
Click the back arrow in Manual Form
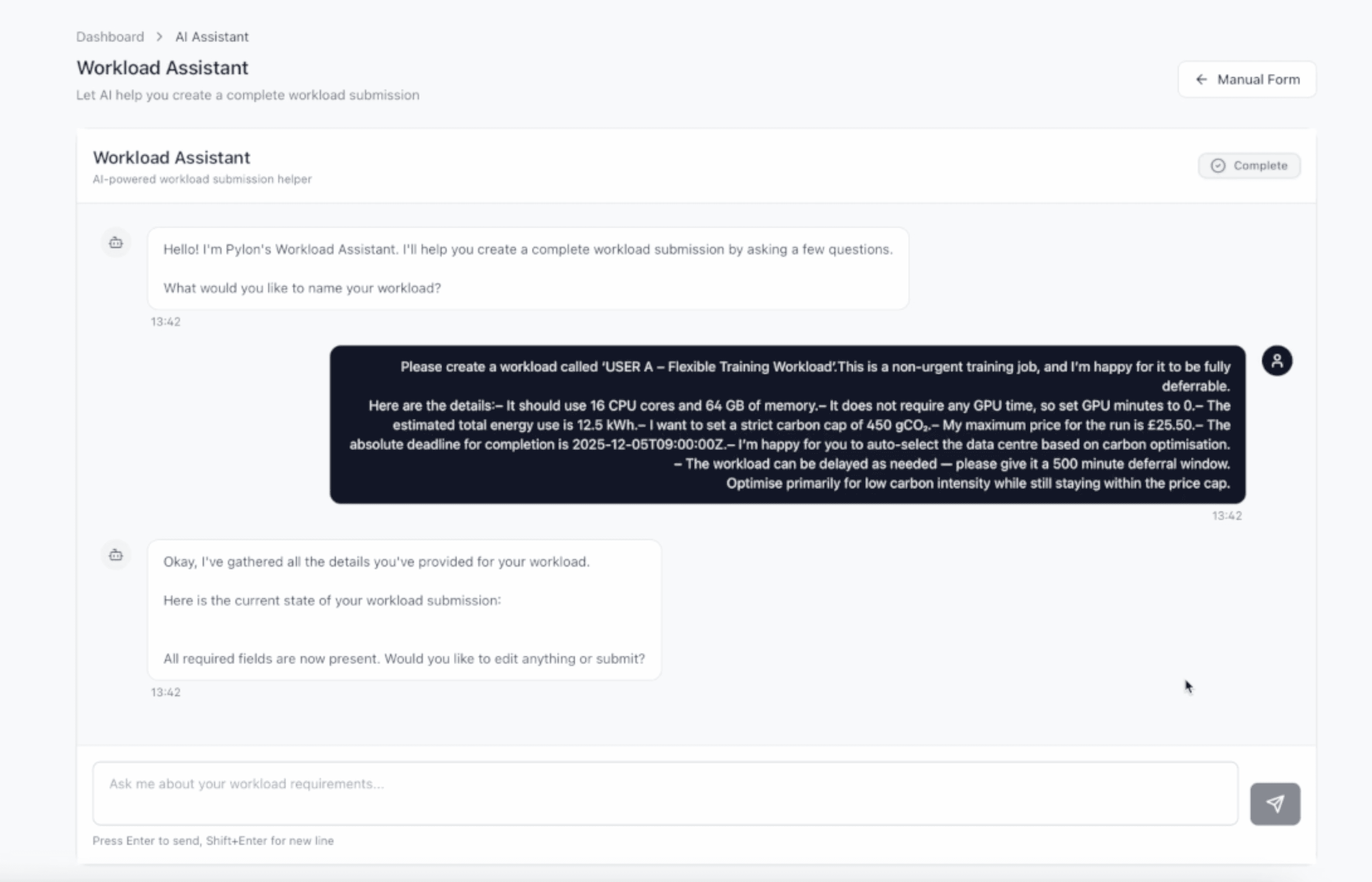[x=1201, y=80]
